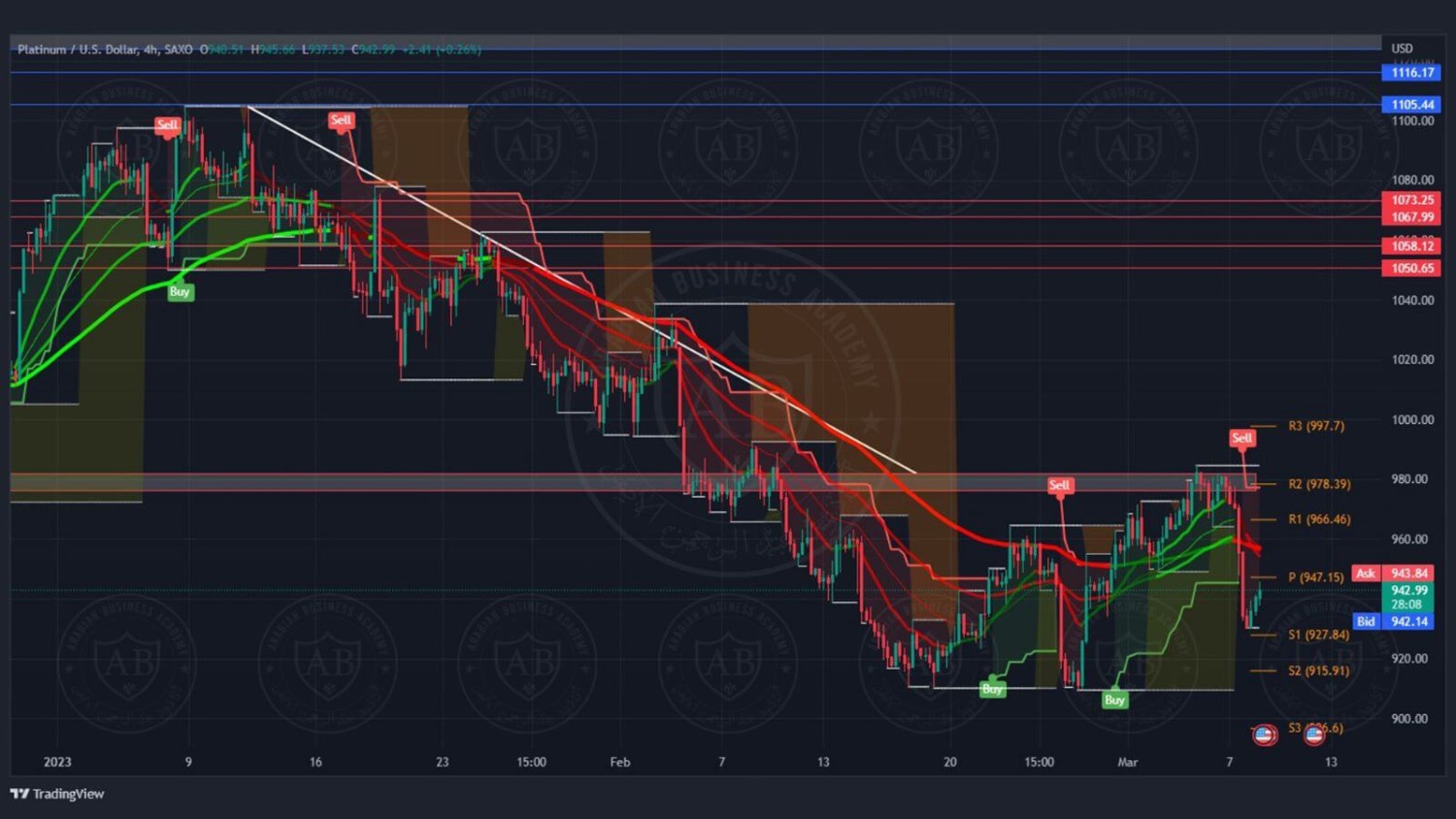Click the R3 (997.7) pivot label
The height and width of the screenshot is (819, 1456).
point(1315,426)
